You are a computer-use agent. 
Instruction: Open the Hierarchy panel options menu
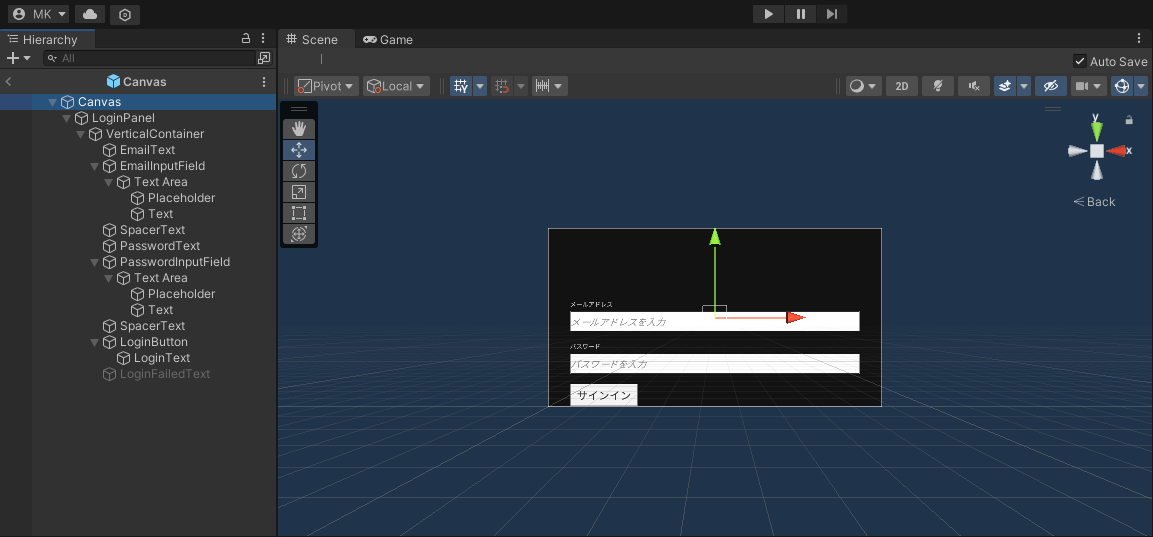263,38
